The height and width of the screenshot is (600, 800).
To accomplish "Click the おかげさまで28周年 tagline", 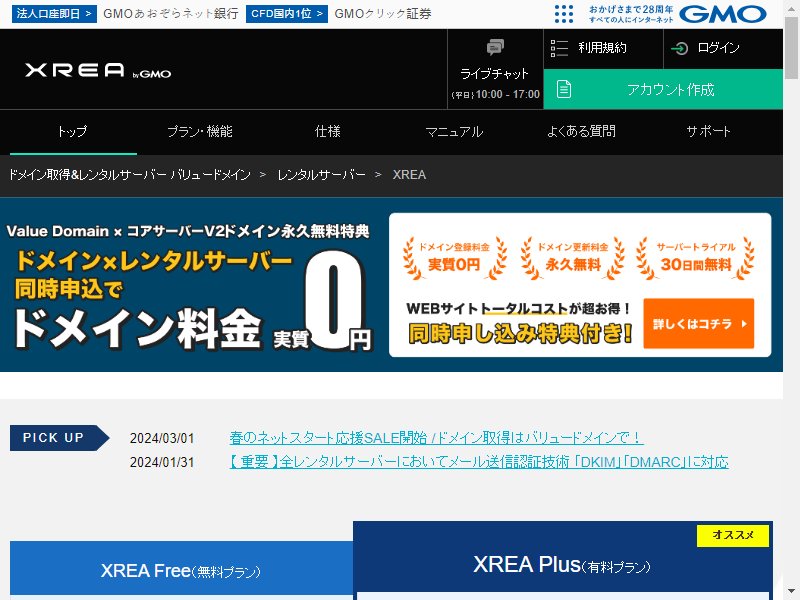I will tap(631, 14).
